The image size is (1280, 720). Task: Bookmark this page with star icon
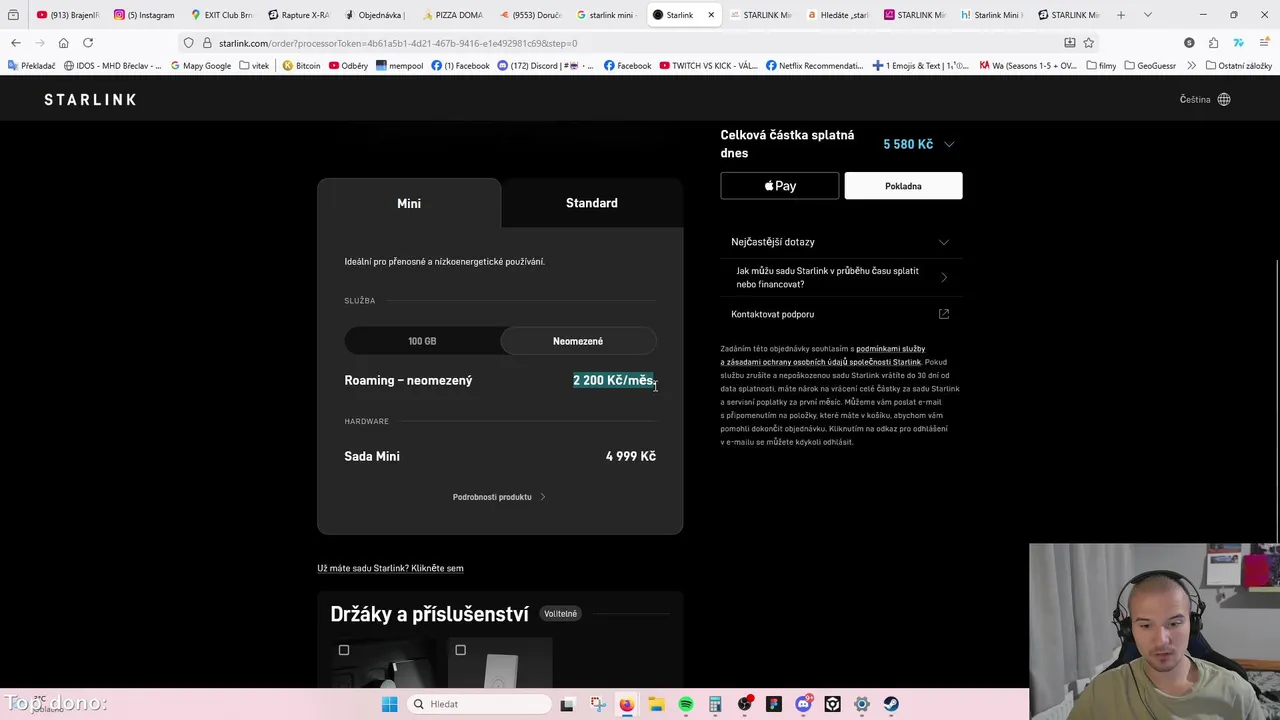pos(1089,43)
